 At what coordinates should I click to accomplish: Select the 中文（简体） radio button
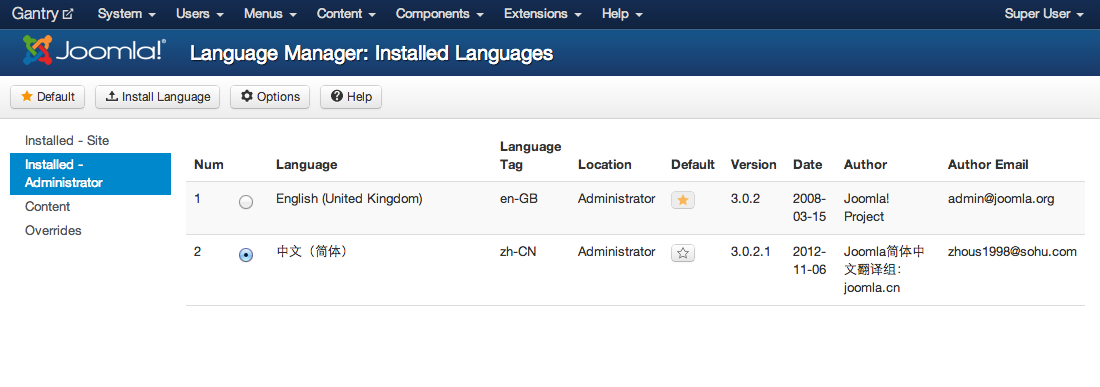coord(246,256)
